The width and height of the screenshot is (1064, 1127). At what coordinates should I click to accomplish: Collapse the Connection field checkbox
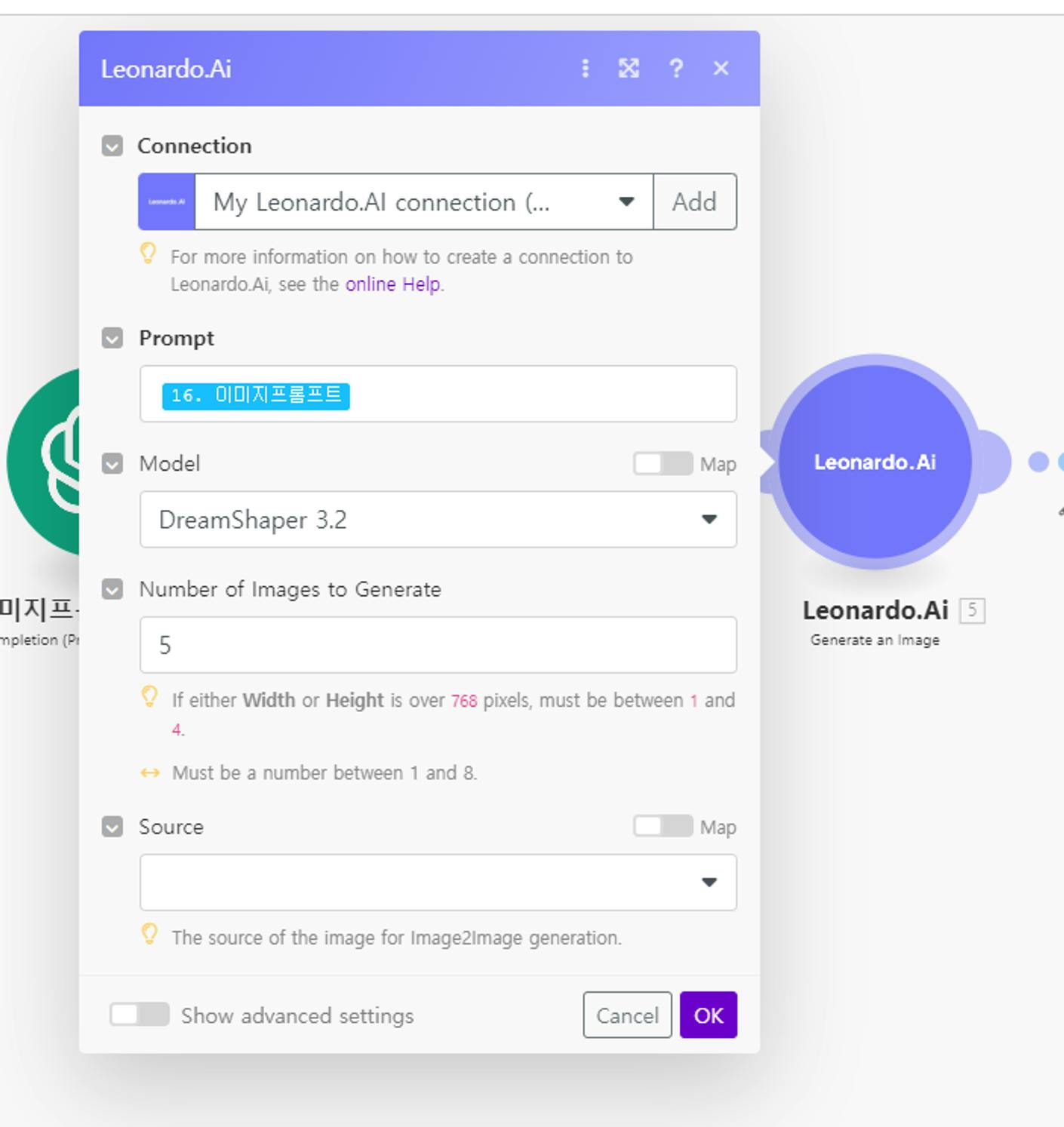point(112,146)
